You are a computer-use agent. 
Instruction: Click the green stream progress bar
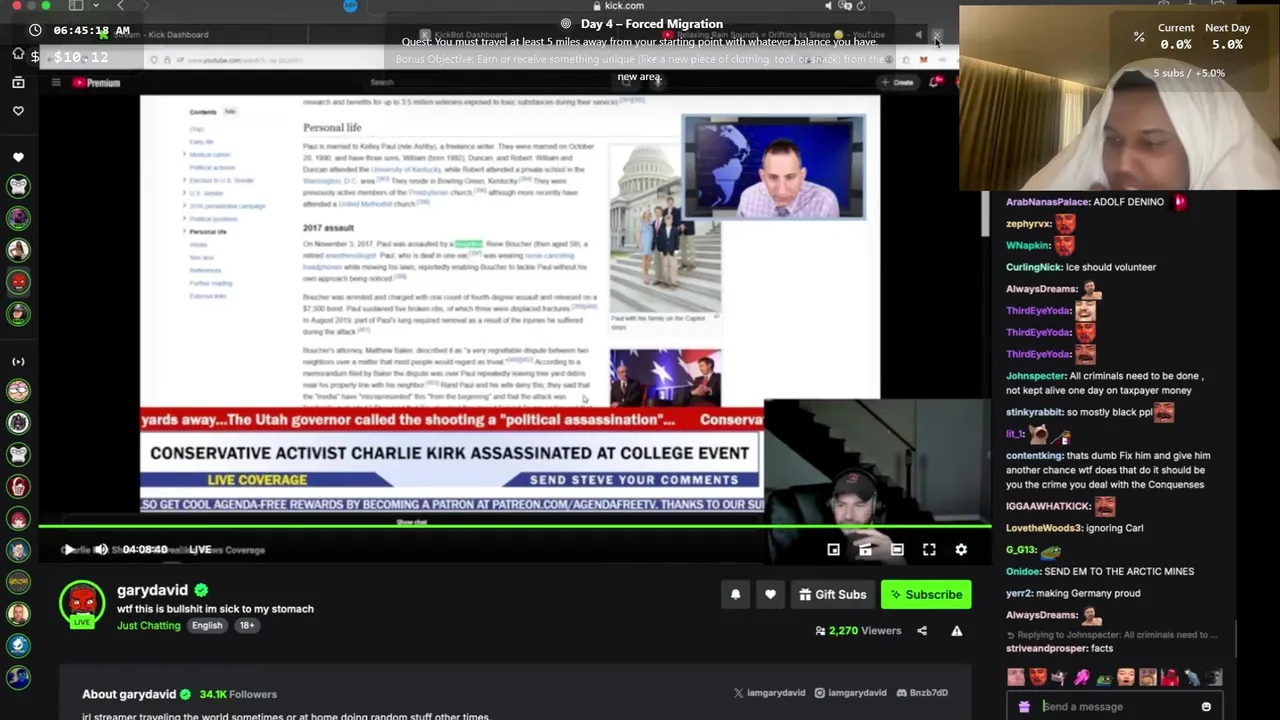click(x=515, y=526)
